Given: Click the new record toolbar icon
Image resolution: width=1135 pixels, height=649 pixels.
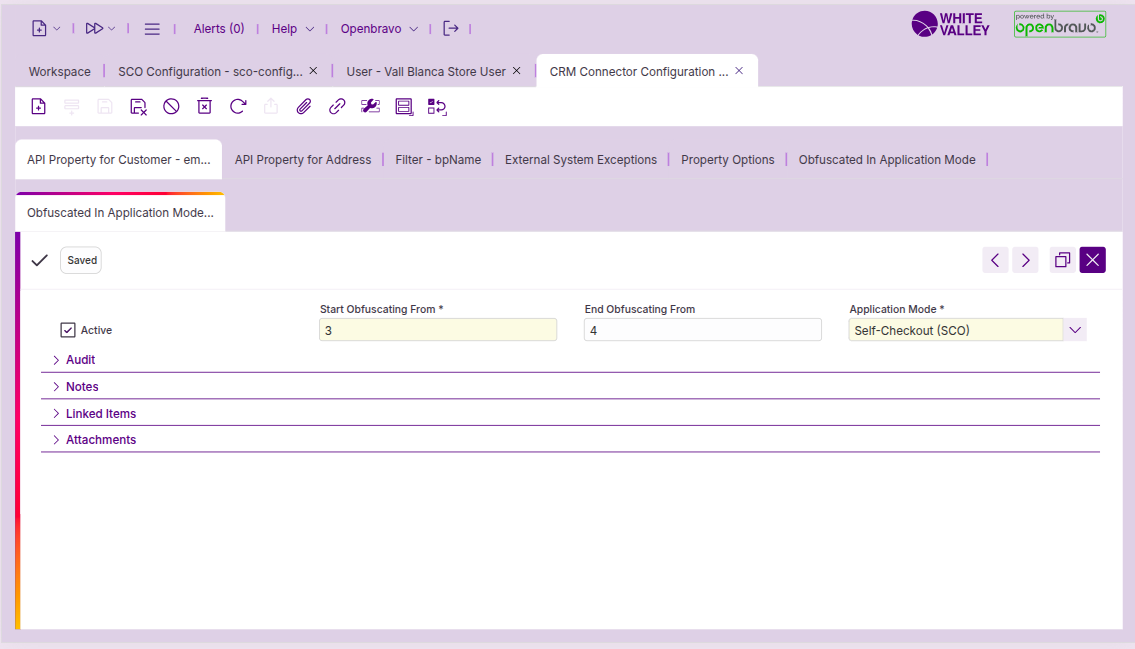Looking at the screenshot, I should pyautogui.click(x=39, y=106).
